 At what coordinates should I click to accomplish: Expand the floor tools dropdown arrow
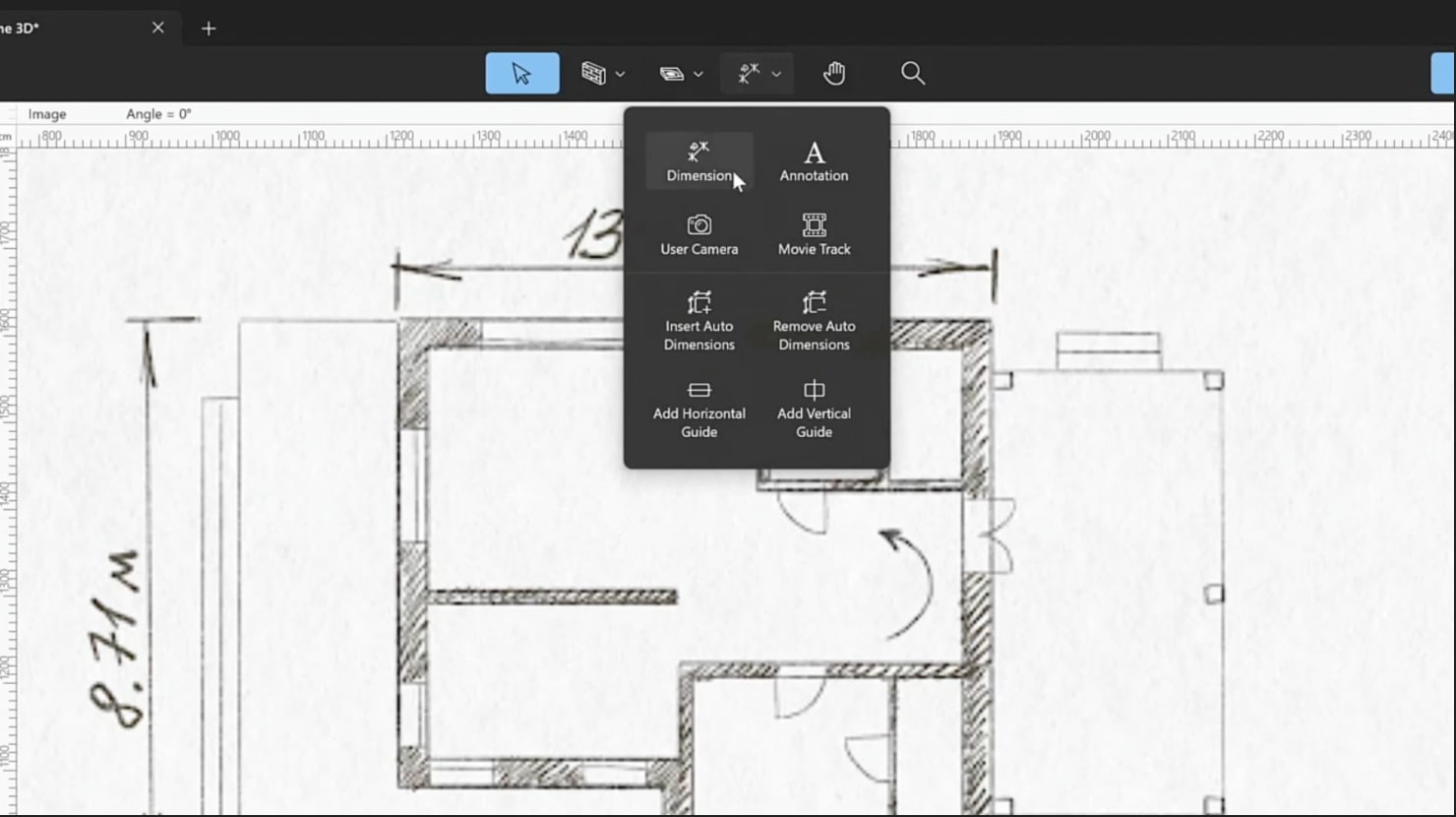[x=698, y=74]
